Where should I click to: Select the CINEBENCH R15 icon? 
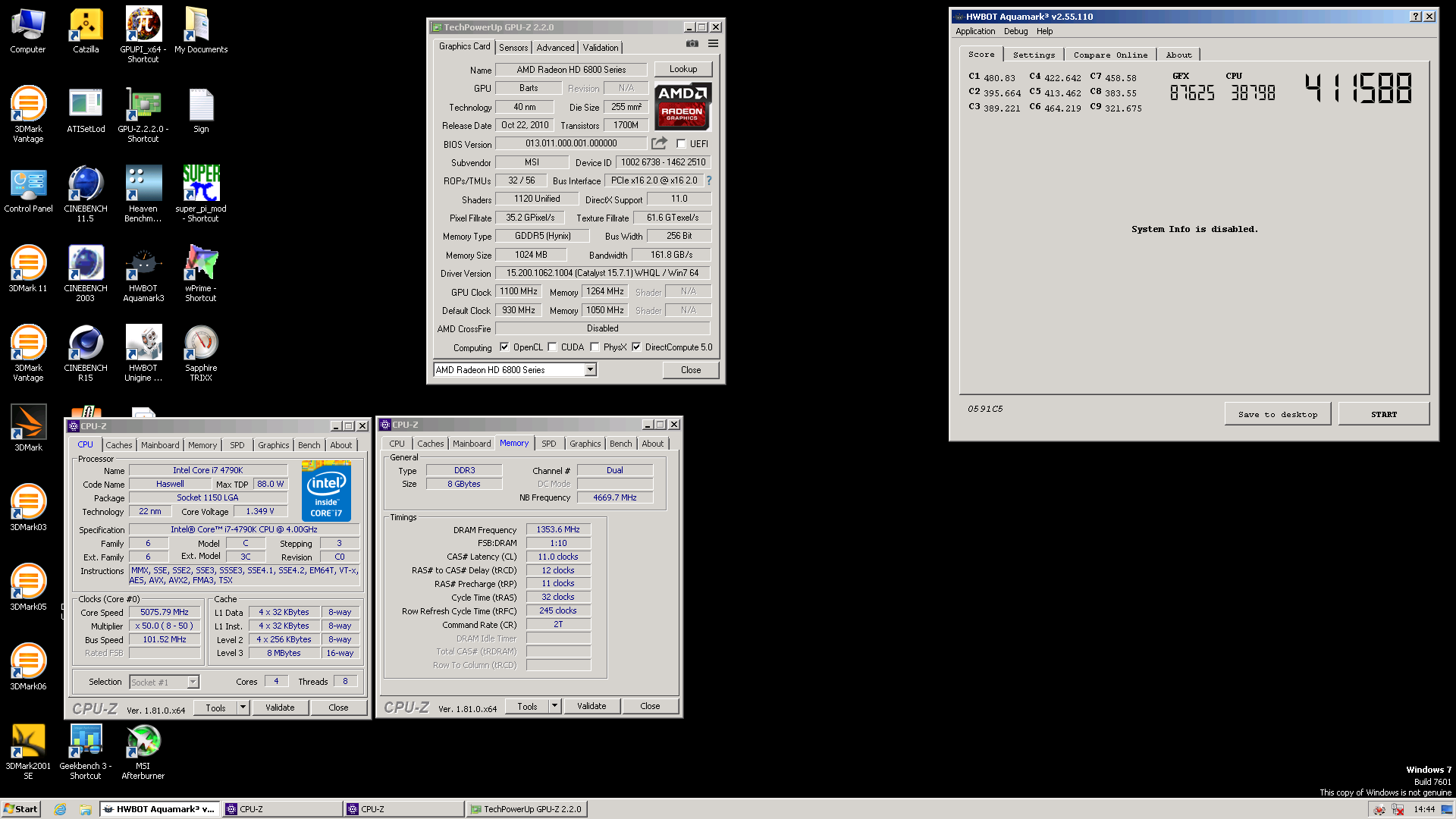[86, 353]
